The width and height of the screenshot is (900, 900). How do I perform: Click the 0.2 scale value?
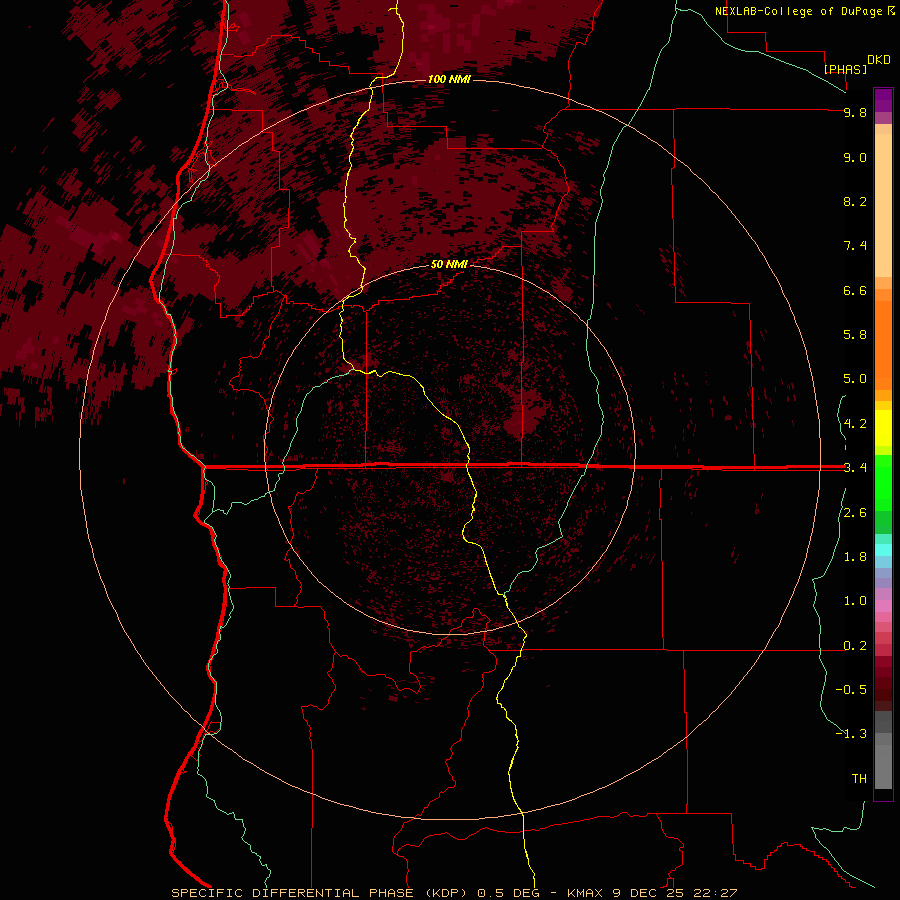click(x=855, y=646)
